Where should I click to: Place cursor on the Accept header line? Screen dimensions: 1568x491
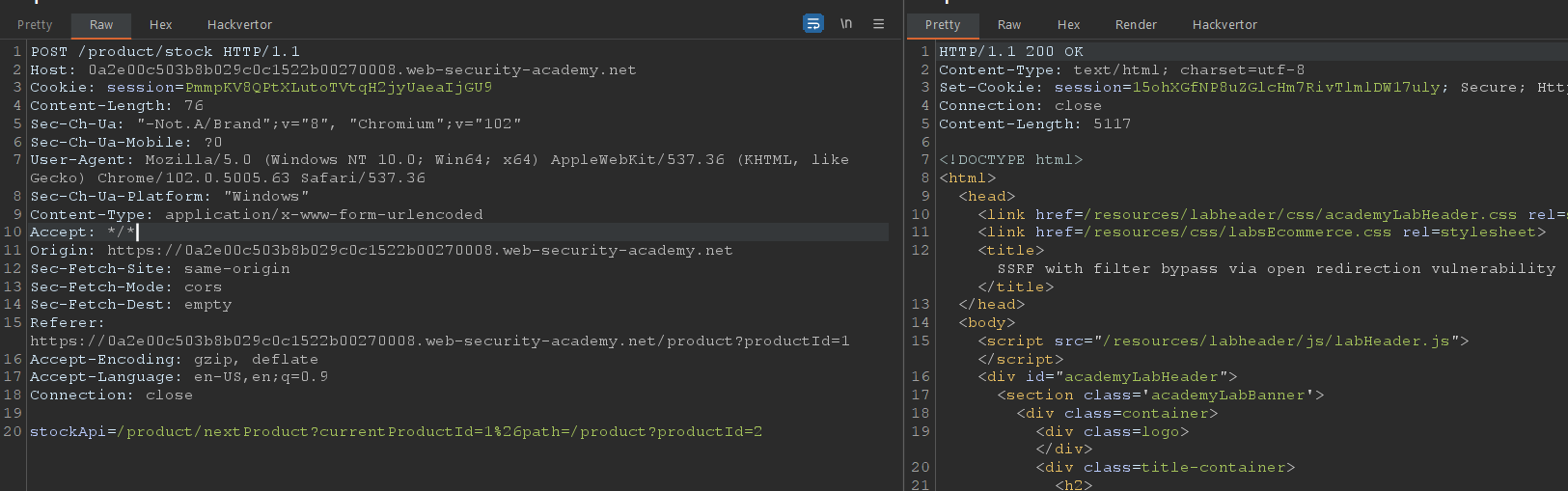pyautogui.click(x=82, y=232)
